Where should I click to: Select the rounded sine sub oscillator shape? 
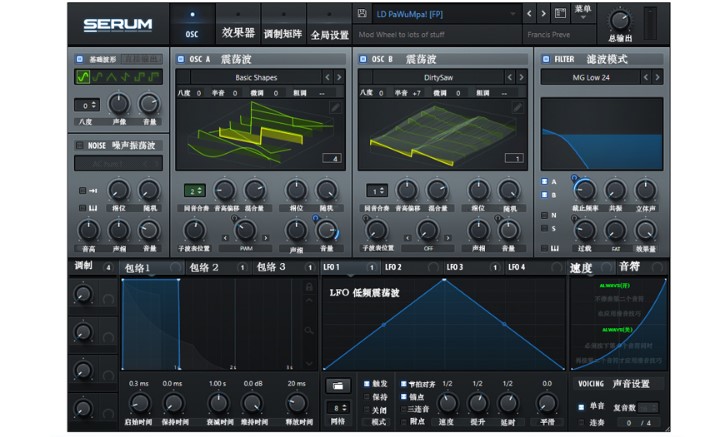point(97,77)
